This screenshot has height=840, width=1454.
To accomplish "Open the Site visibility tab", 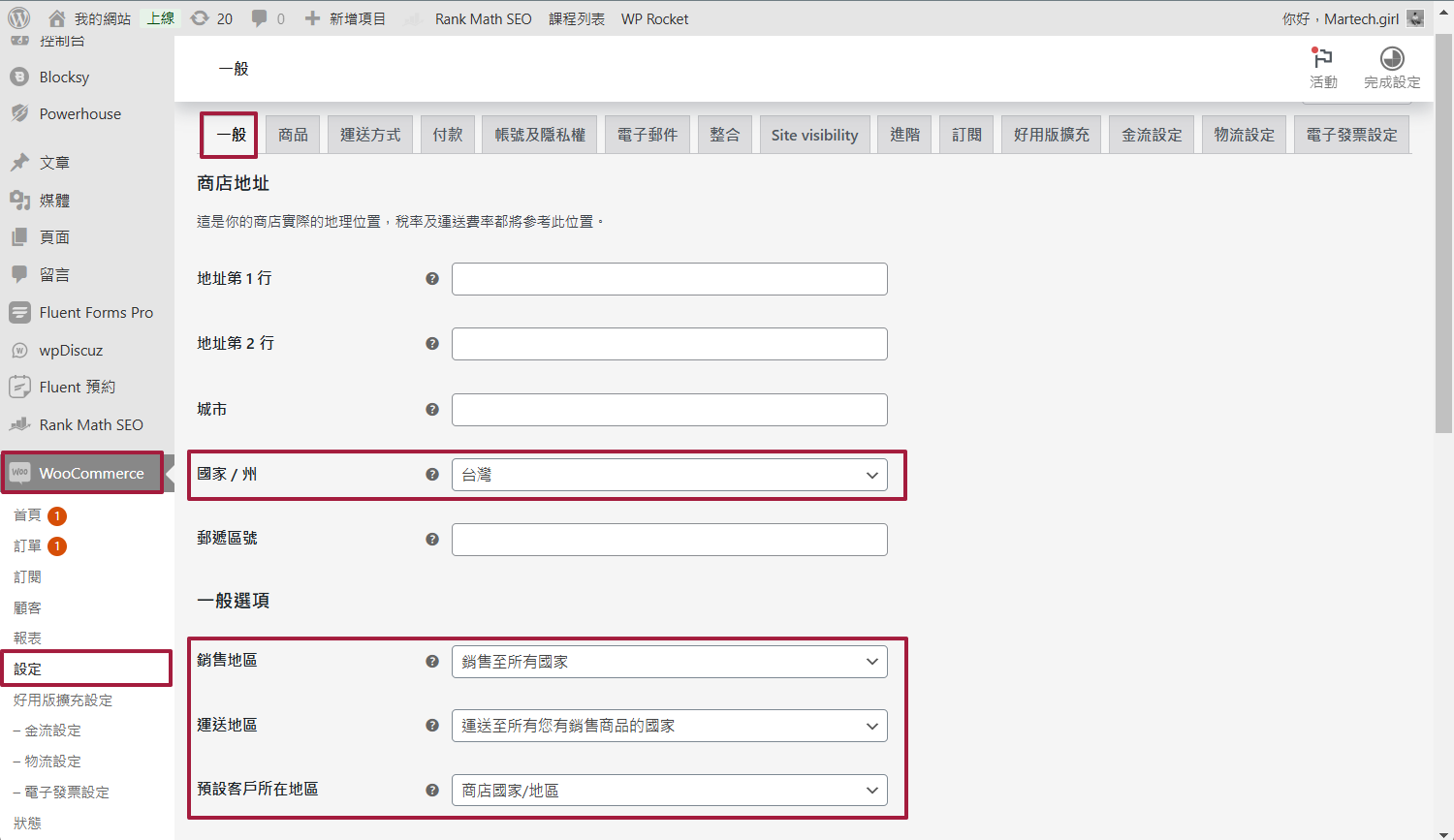I will point(814,135).
